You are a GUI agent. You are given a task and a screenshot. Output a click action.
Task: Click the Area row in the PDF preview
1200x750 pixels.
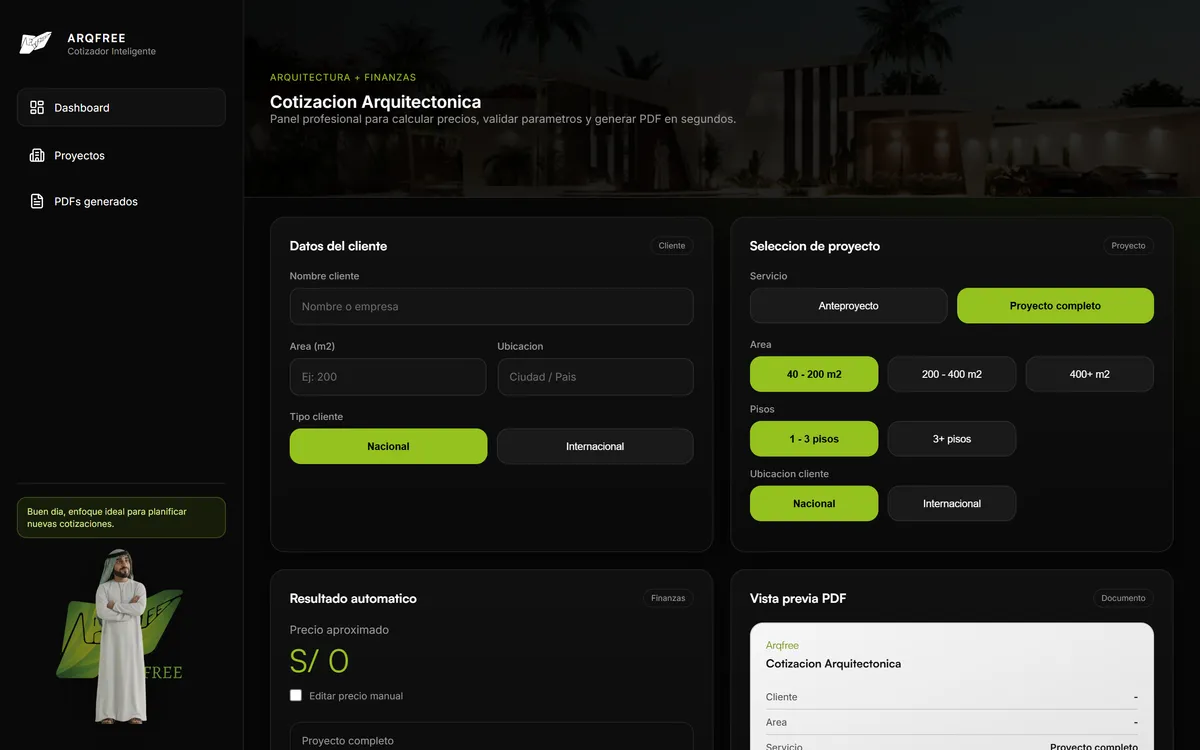pyautogui.click(x=952, y=722)
